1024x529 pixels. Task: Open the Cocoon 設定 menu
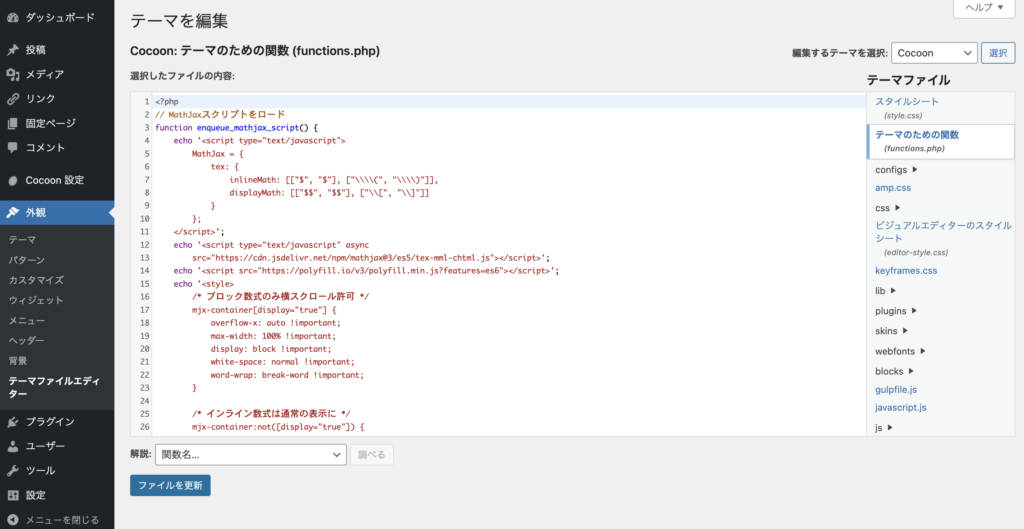[x=57, y=180]
